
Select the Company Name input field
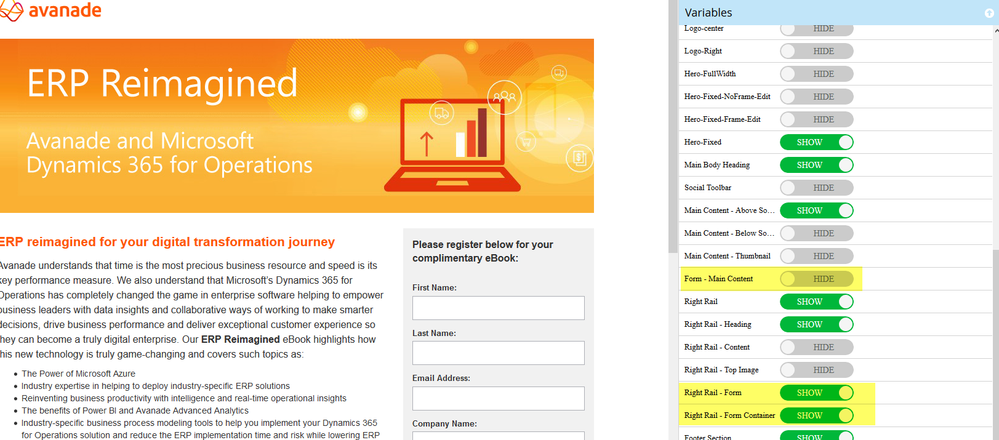coord(498,436)
